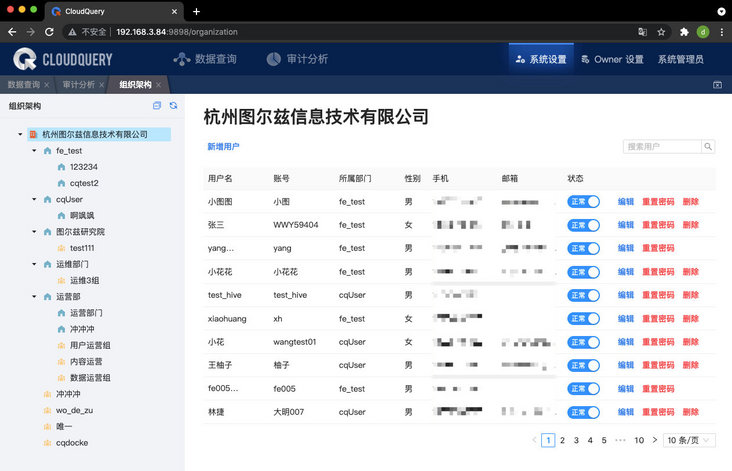Collapse the 运营部 tree node
This screenshot has height=471, width=732.
(x=34, y=297)
